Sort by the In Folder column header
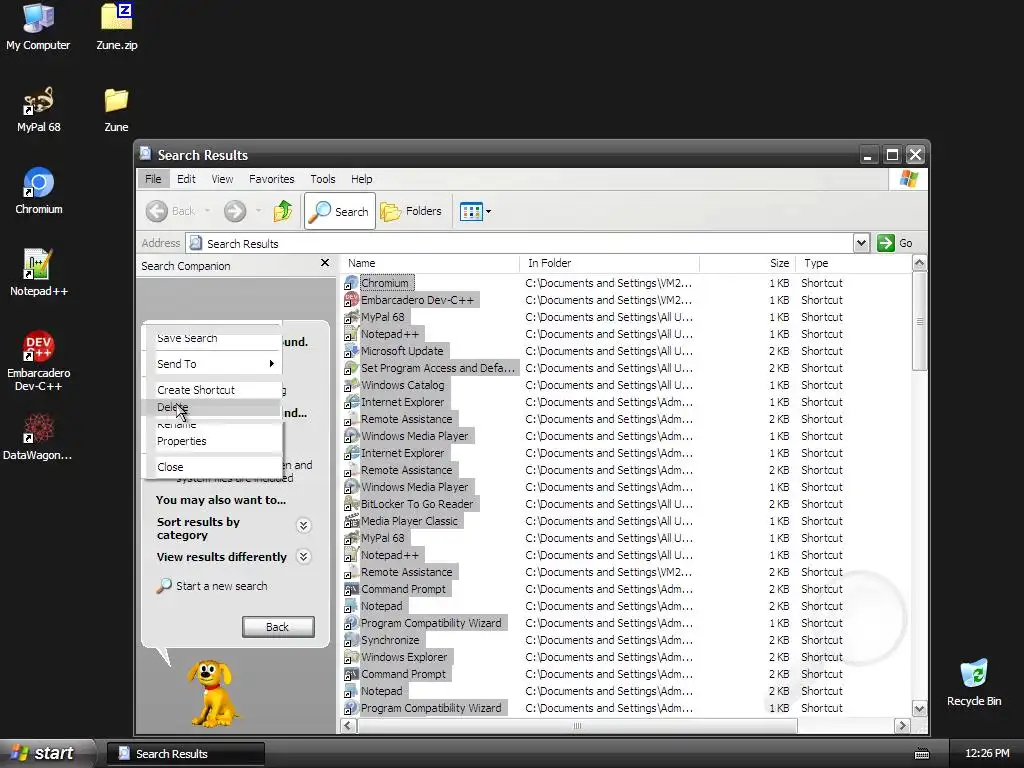This screenshot has width=1024, height=768. click(609, 263)
